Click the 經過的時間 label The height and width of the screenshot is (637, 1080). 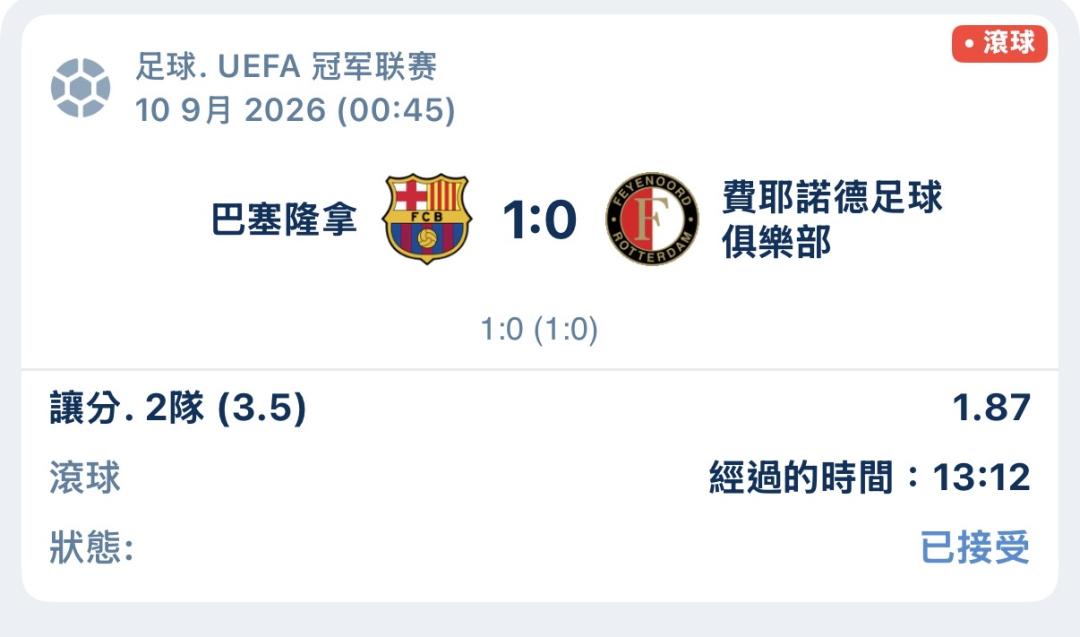801,477
